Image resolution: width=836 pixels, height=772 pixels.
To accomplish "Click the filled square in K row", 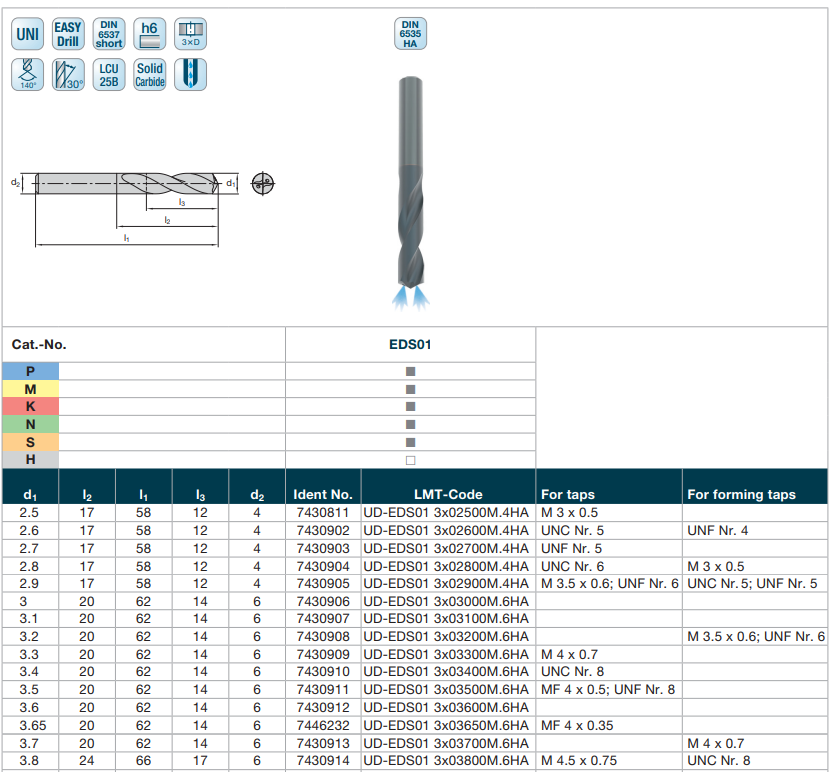I will tap(410, 407).
